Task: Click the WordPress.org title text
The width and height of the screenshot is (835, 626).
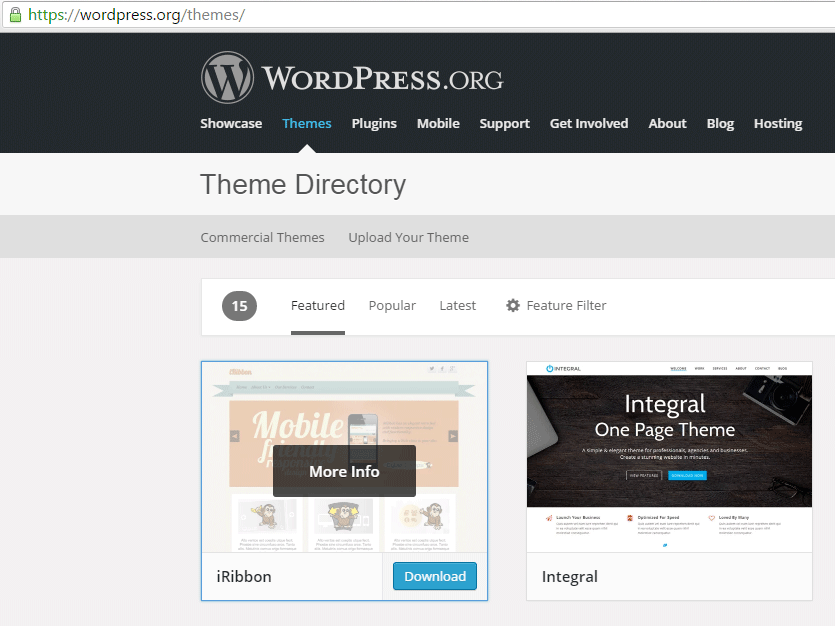Action: (382, 79)
